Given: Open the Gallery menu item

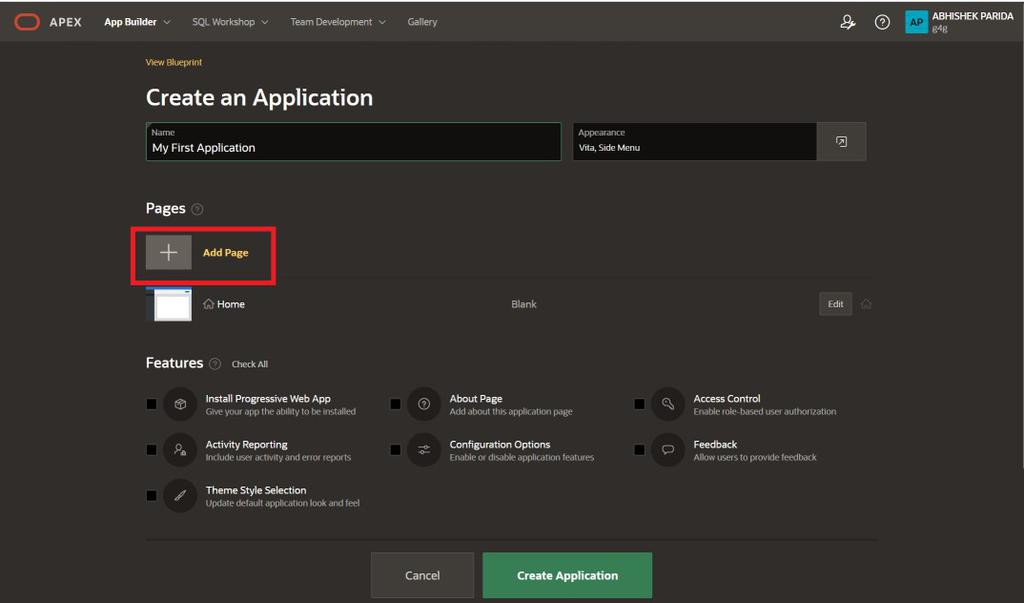Looking at the screenshot, I should [422, 22].
